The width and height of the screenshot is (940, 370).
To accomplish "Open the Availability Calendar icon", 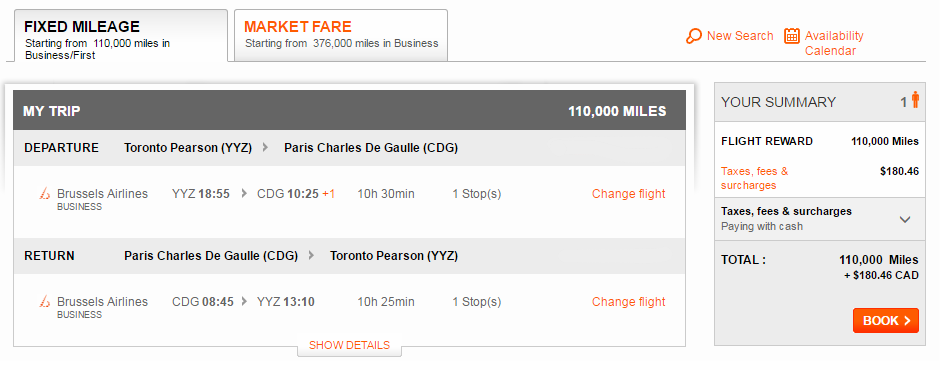I will pyautogui.click(x=792, y=36).
